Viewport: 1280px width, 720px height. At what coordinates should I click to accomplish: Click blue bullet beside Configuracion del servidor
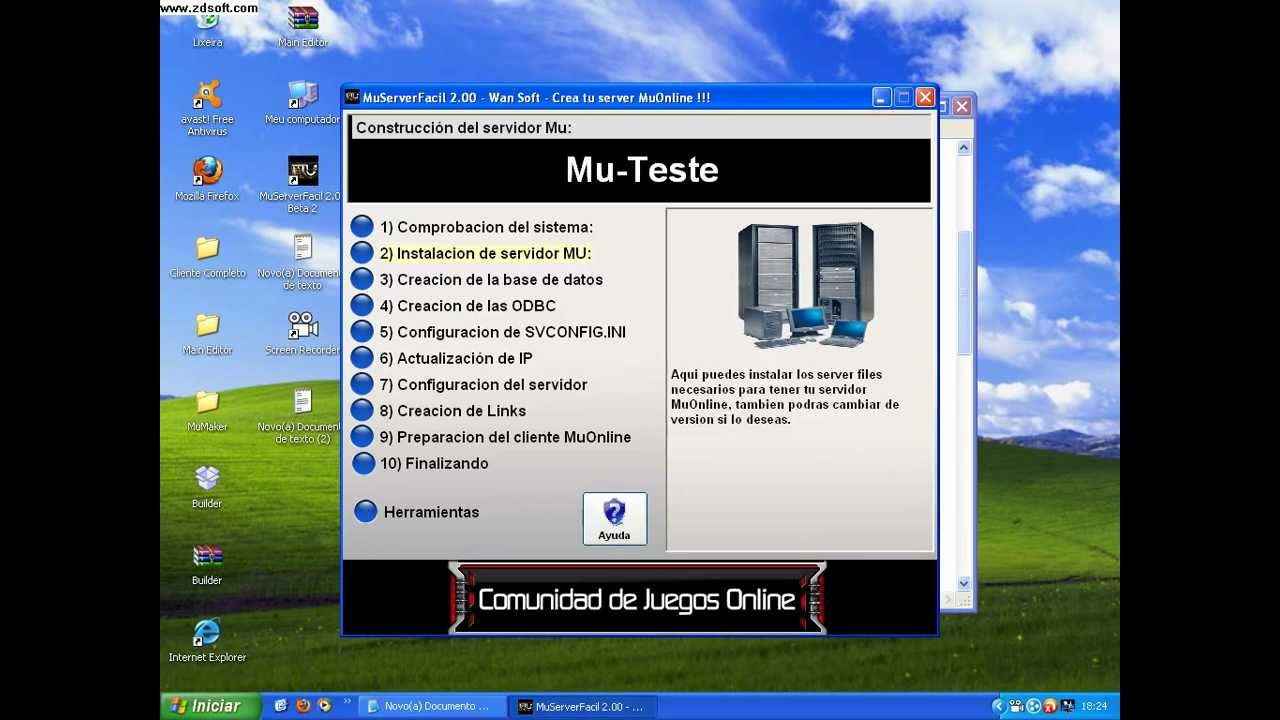tap(362, 384)
